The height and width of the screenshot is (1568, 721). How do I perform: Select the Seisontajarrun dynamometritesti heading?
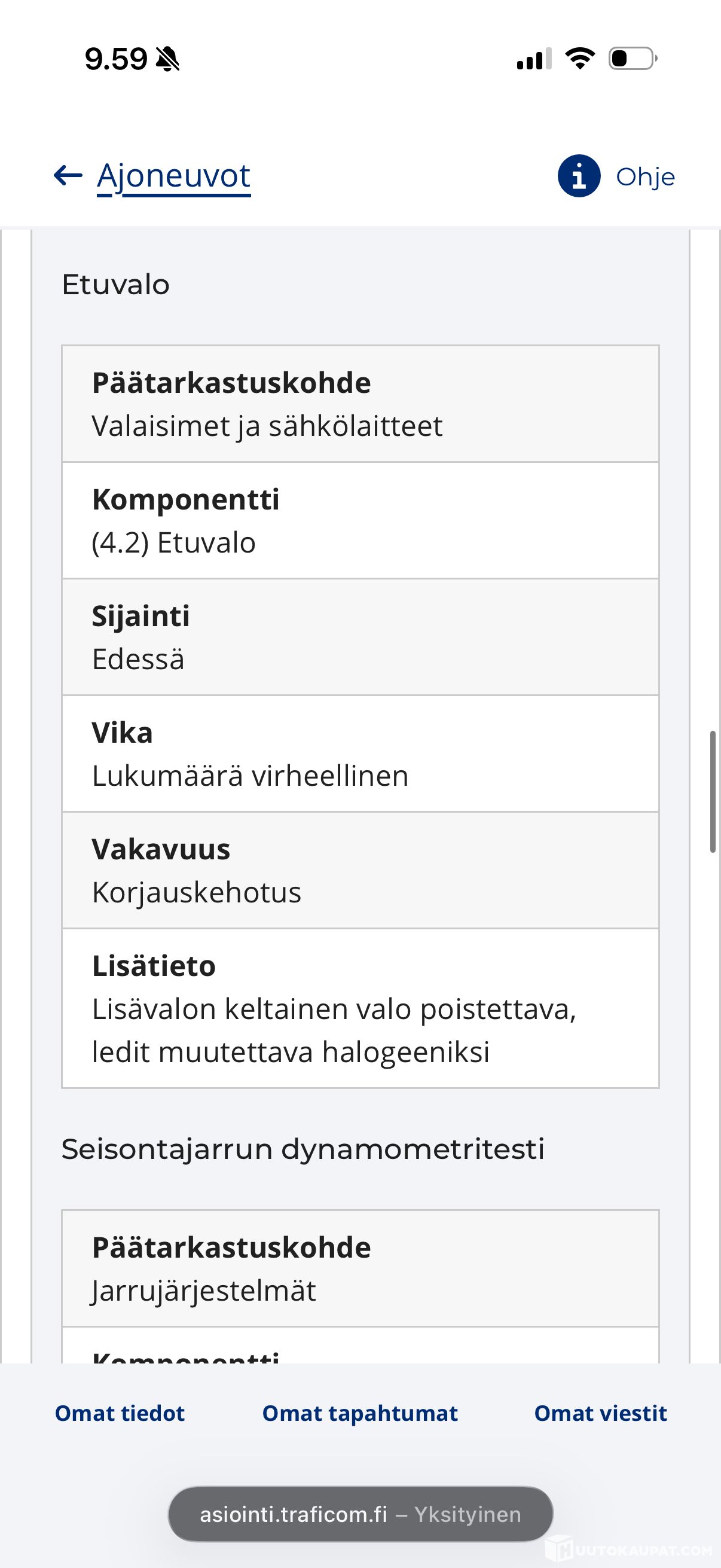click(x=303, y=1149)
